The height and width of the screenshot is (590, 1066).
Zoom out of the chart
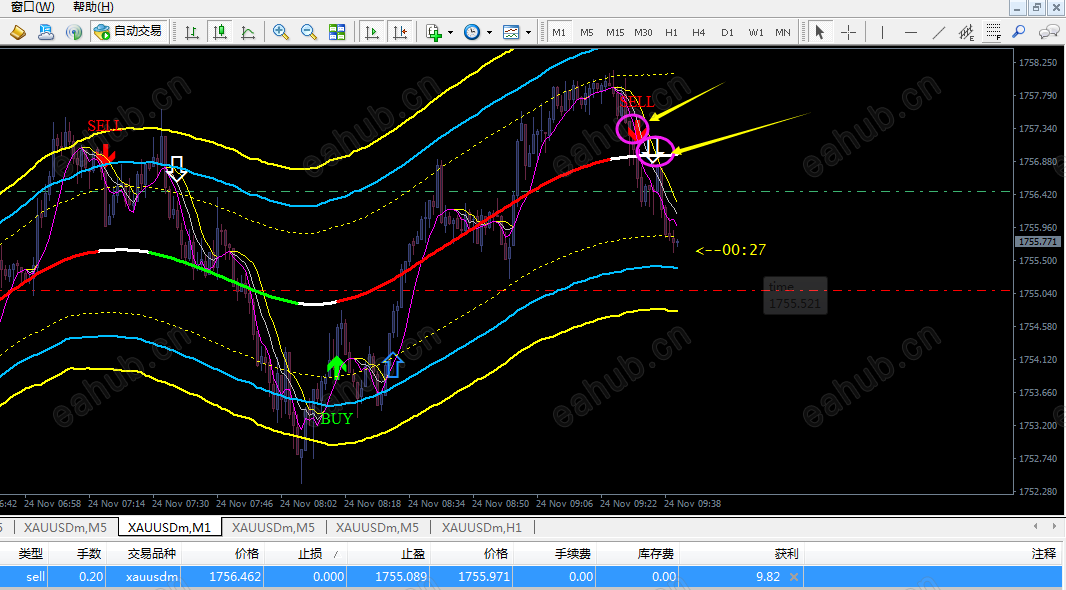[309, 32]
